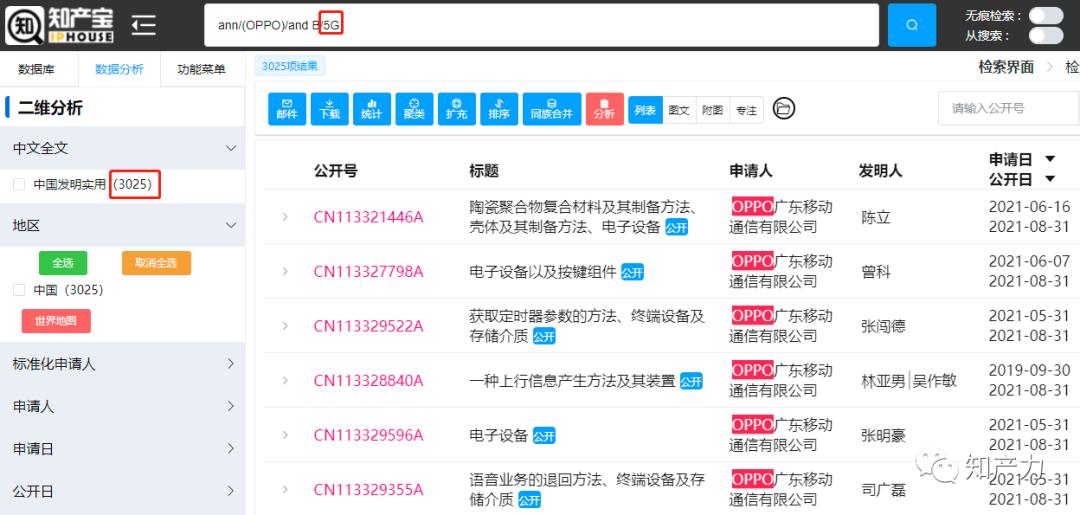Open the 世界地图 world map button
1080x515 pixels.
pos(56,321)
